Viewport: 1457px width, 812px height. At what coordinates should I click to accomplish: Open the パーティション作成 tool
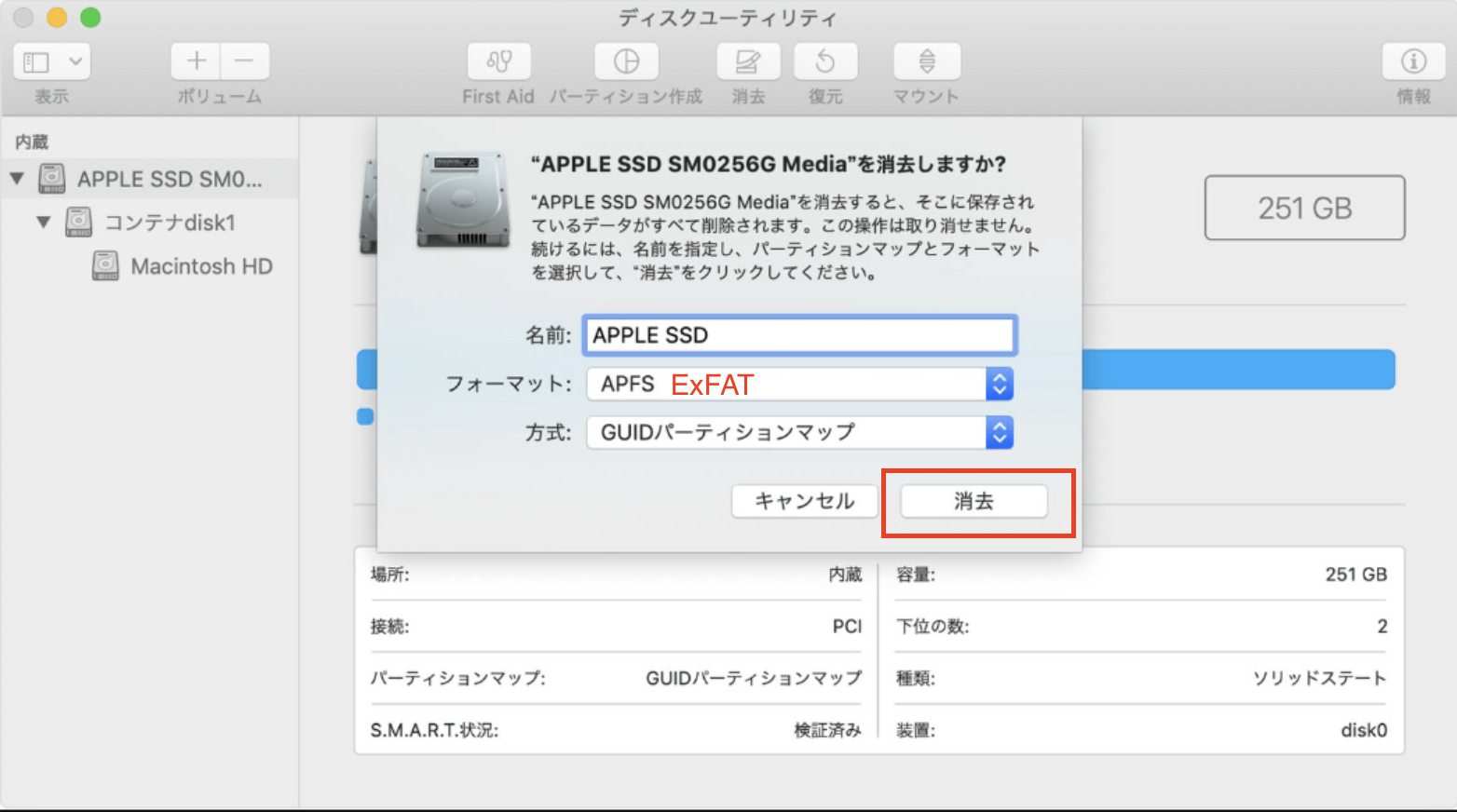pos(626,61)
